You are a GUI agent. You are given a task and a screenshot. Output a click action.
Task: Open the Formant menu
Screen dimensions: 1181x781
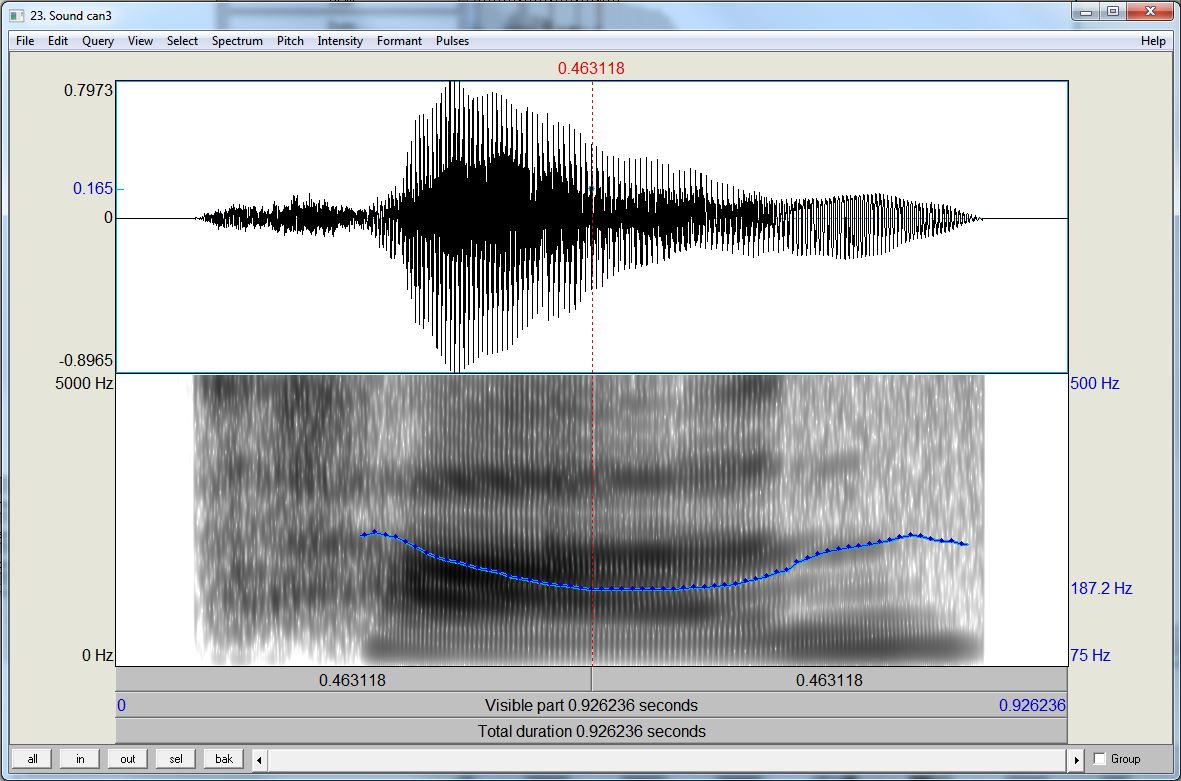coord(399,41)
